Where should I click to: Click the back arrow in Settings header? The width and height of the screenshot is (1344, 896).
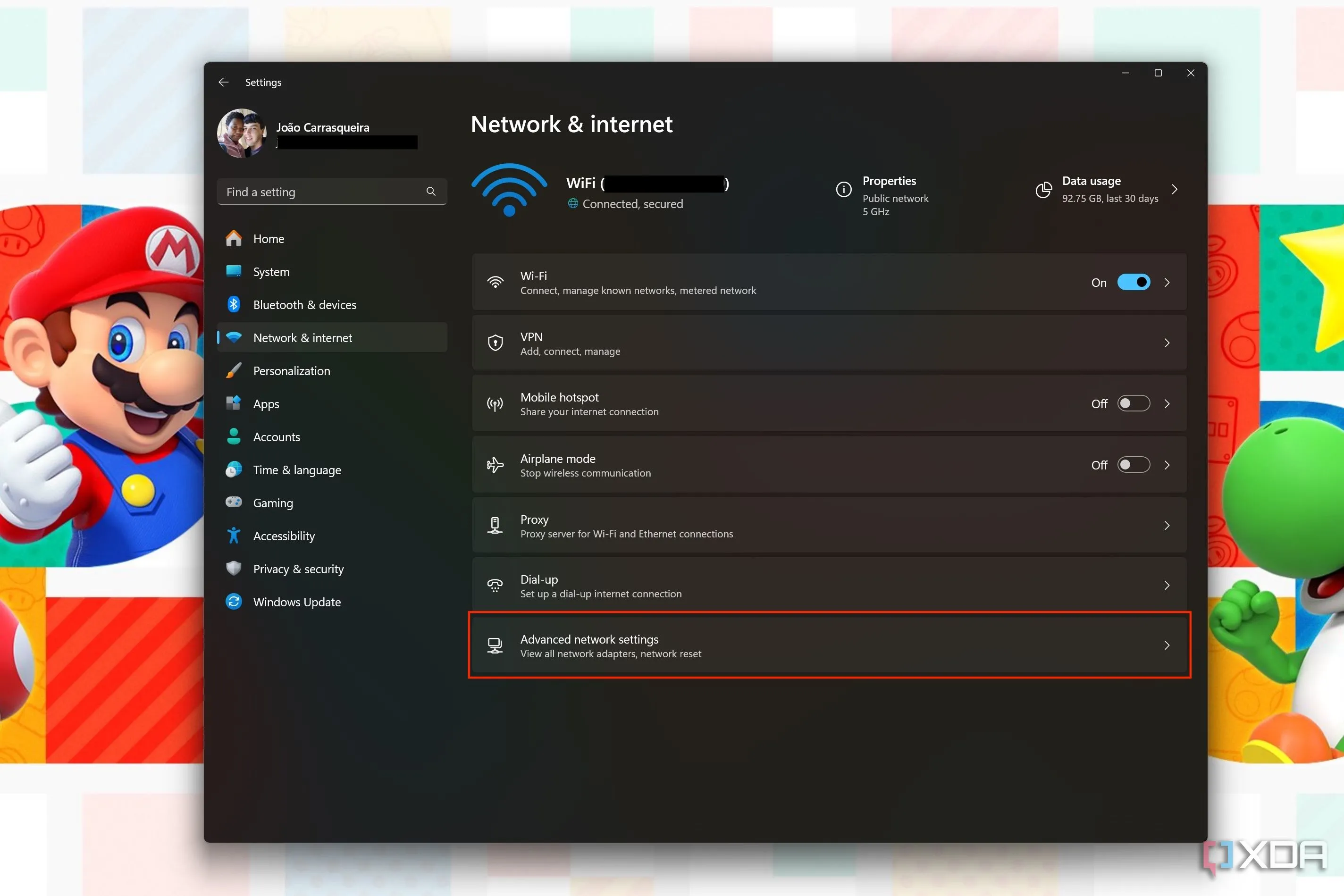(223, 82)
